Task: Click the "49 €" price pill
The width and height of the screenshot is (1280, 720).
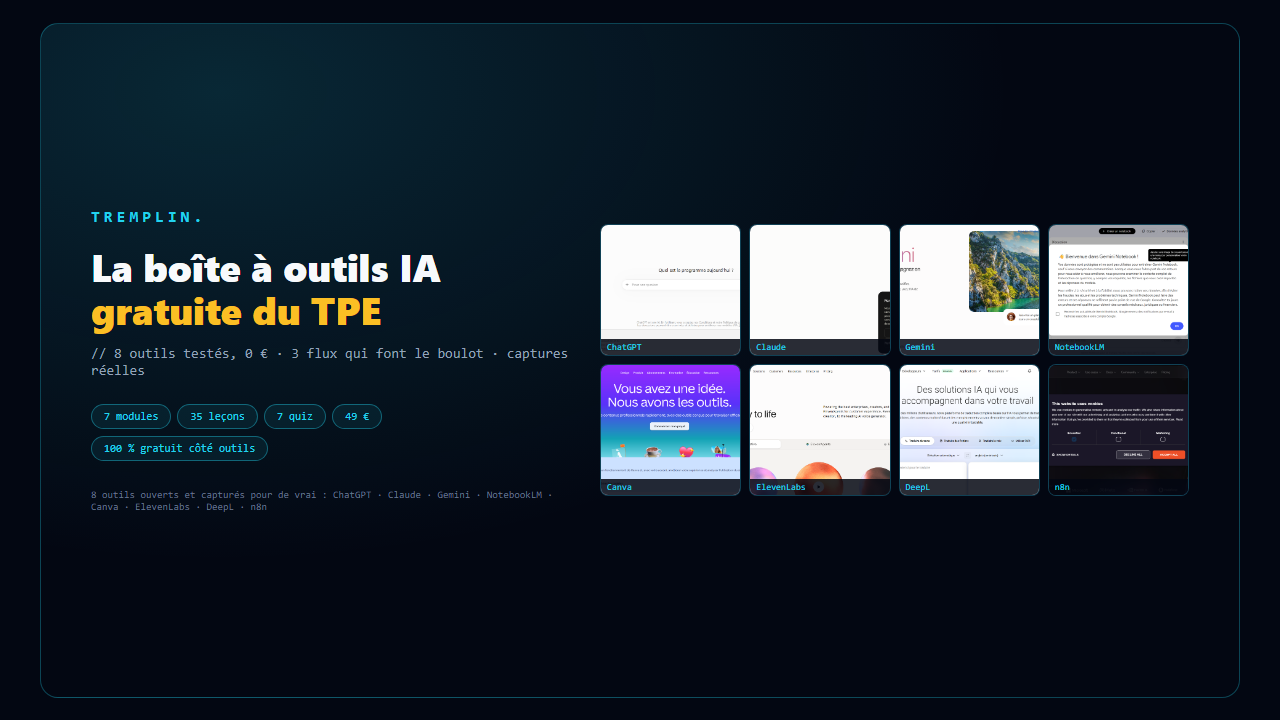Action: 357,417
